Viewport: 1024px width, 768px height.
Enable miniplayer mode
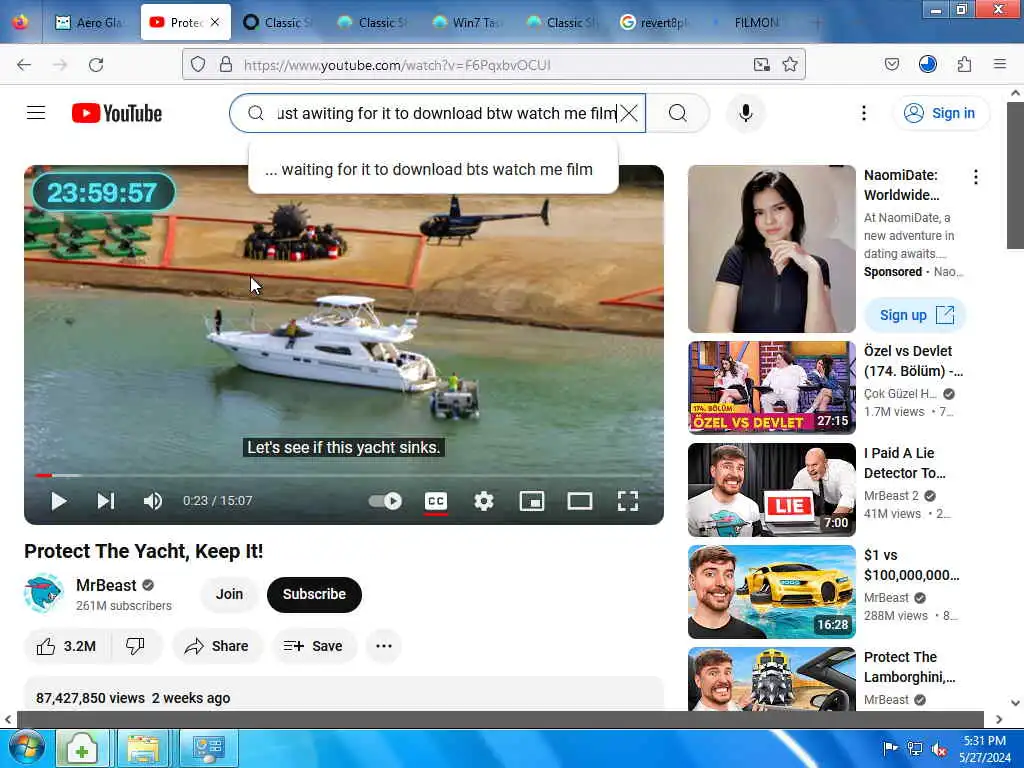tap(532, 501)
